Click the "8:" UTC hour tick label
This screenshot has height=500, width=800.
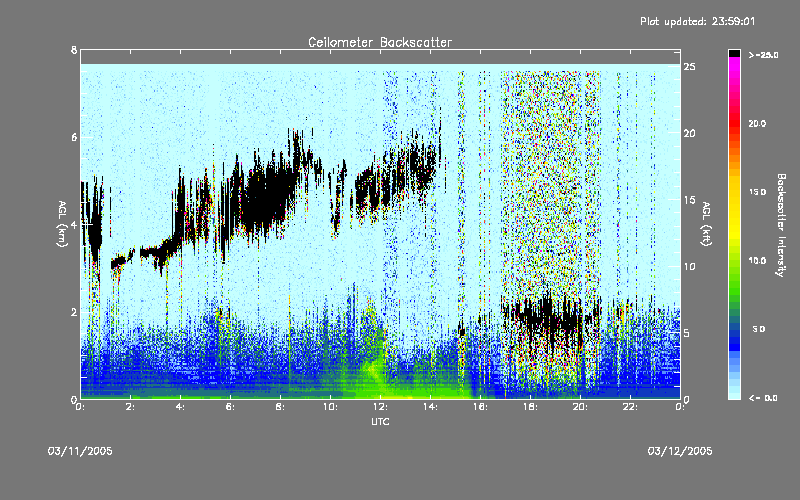(281, 407)
